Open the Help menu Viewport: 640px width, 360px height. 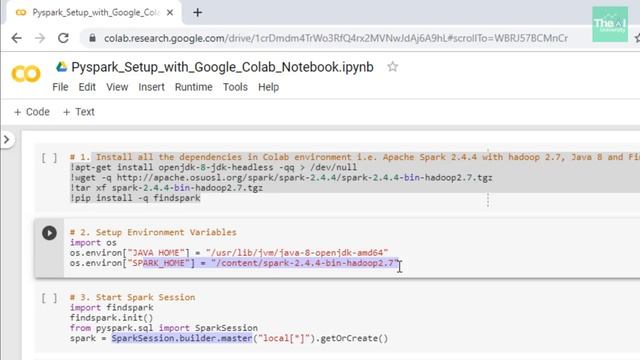(269, 87)
